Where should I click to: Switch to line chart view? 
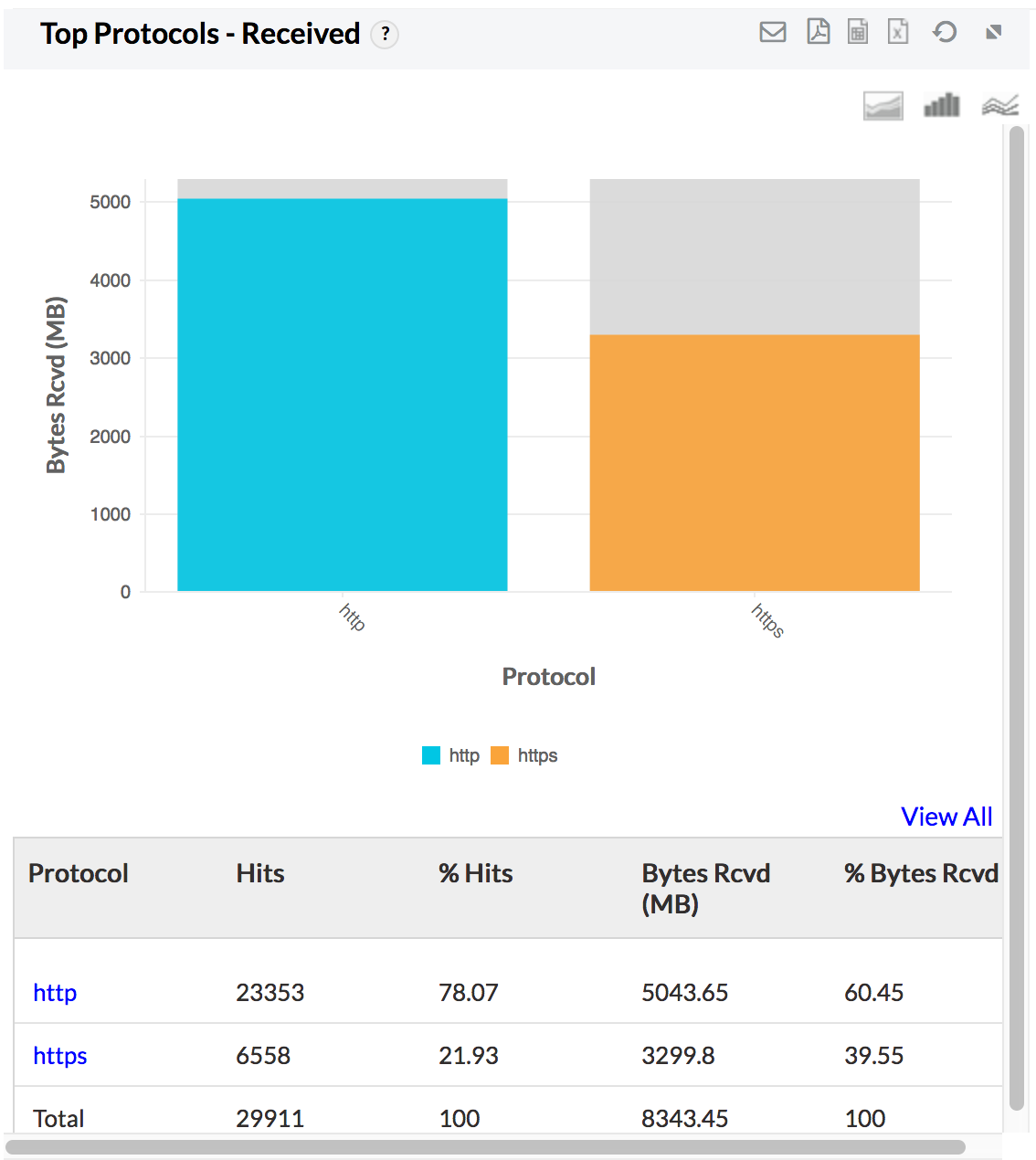click(x=999, y=106)
